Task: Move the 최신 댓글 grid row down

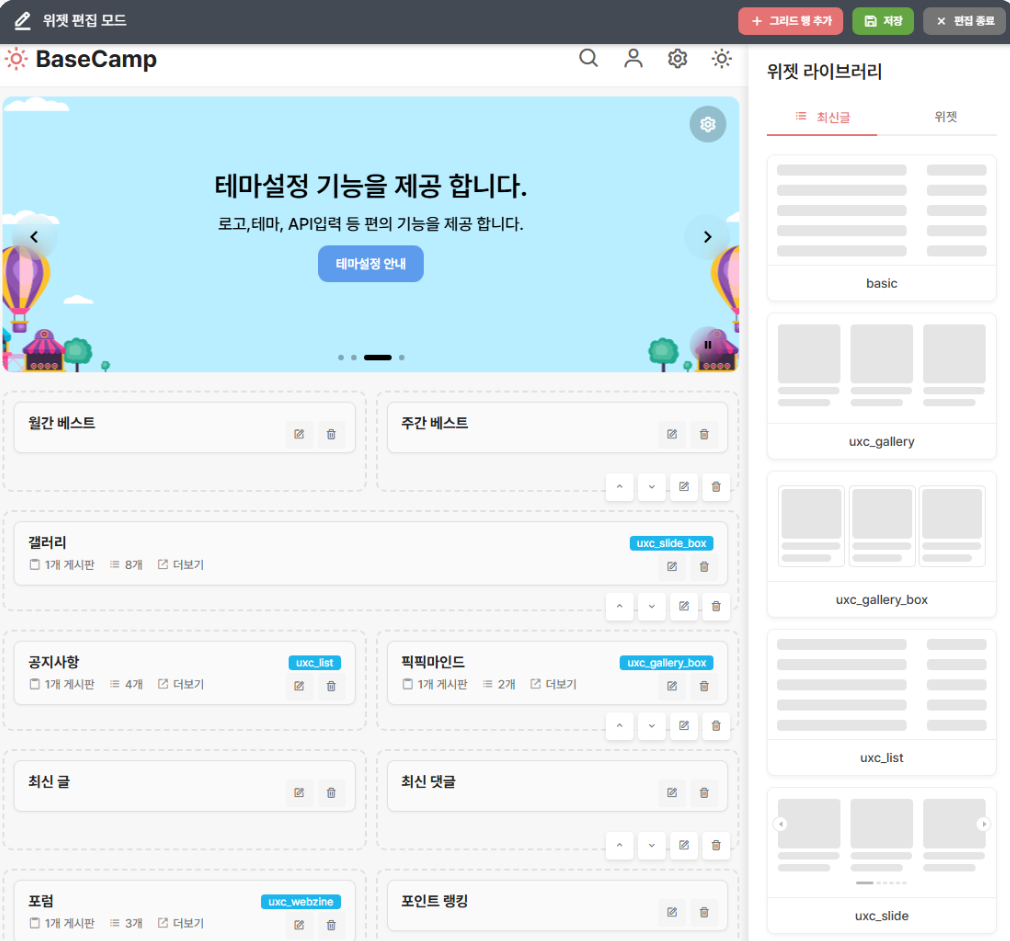Action: point(651,846)
